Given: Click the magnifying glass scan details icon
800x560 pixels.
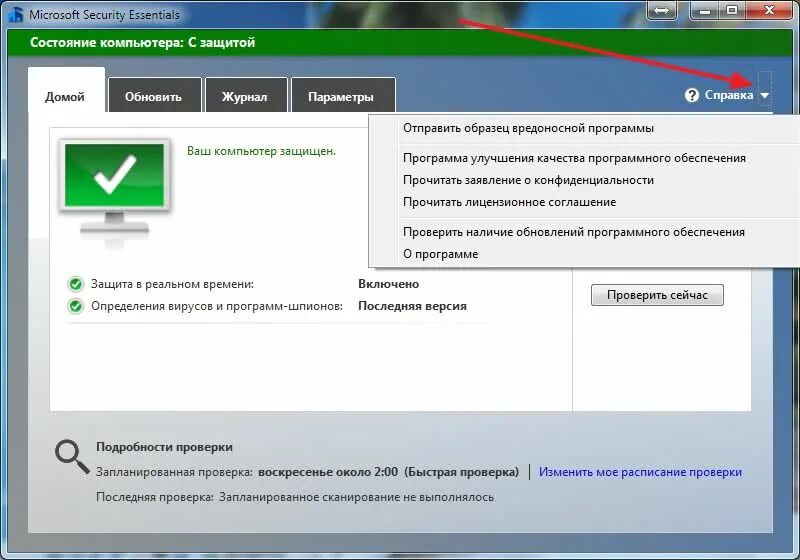Looking at the screenshot, I should click(x=72, y=457).
